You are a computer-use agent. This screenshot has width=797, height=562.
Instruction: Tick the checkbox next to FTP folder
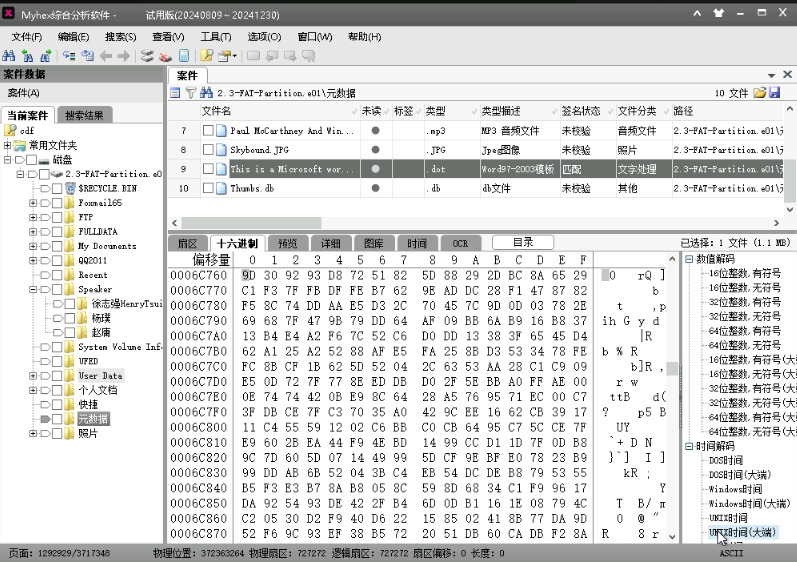[x=57, y=217]
